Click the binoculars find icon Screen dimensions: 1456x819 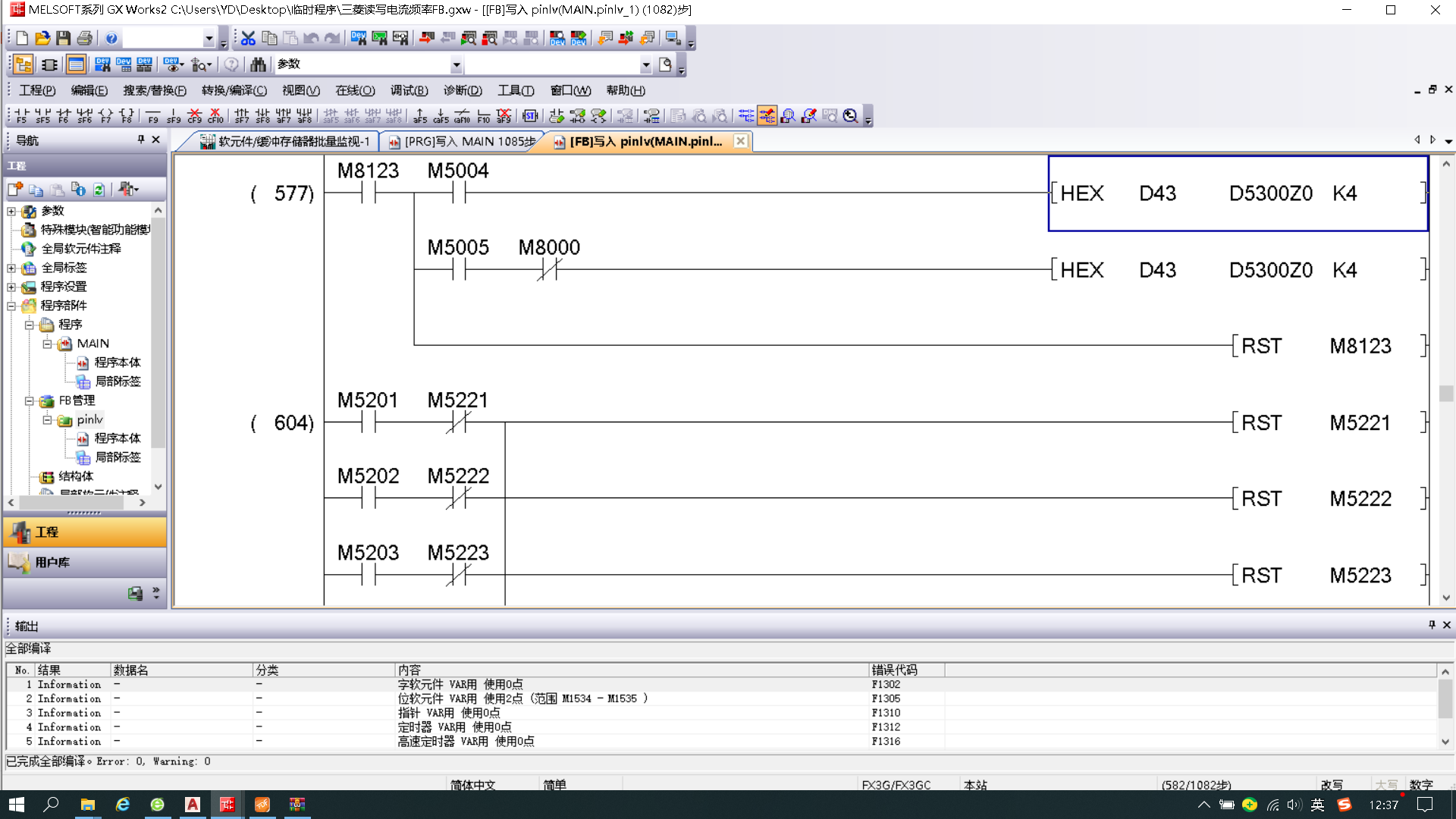point(258,64)
